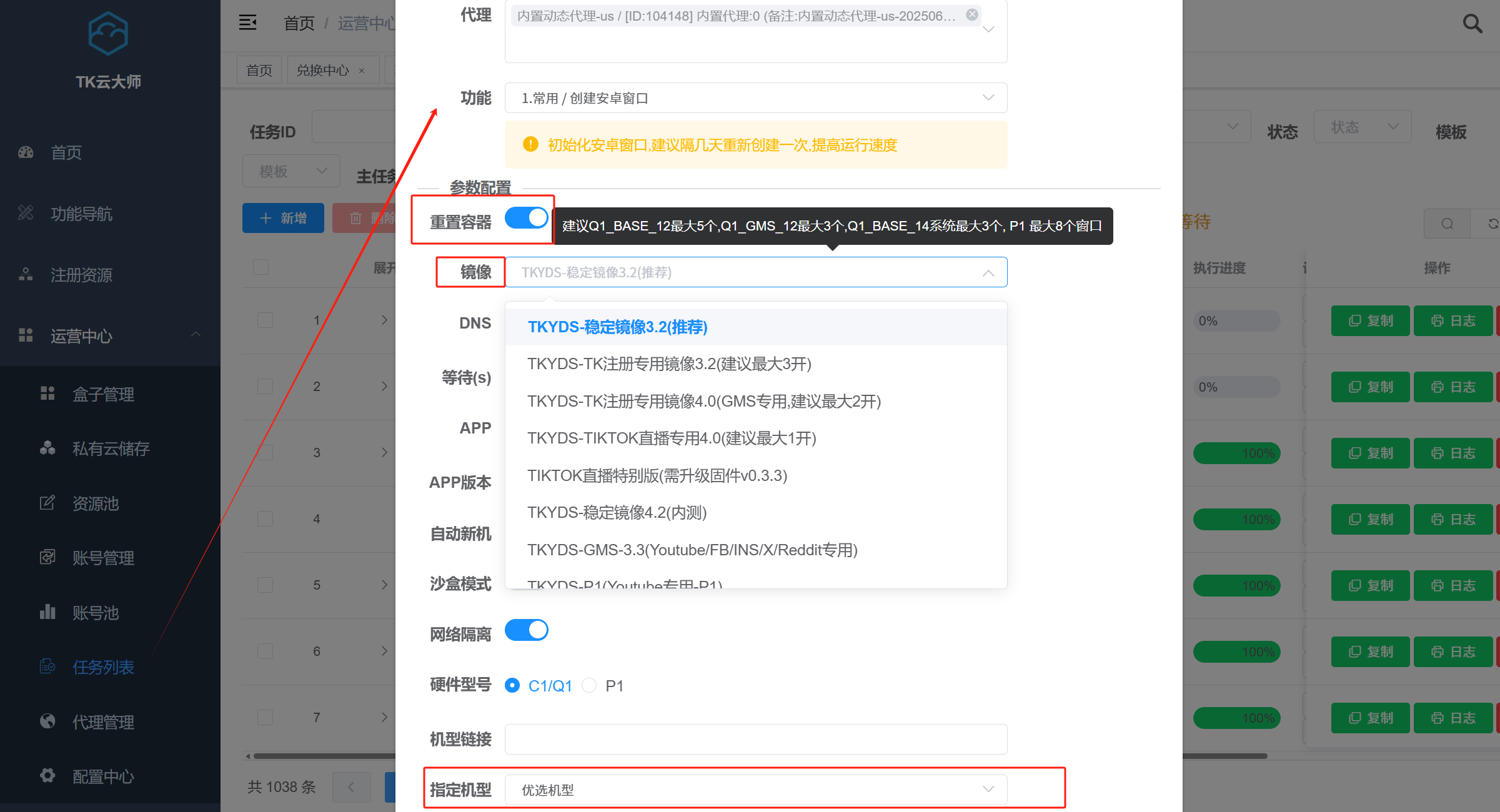Choose TKYDS-稳定镜像4.2(内测) option

pos(617,513)
